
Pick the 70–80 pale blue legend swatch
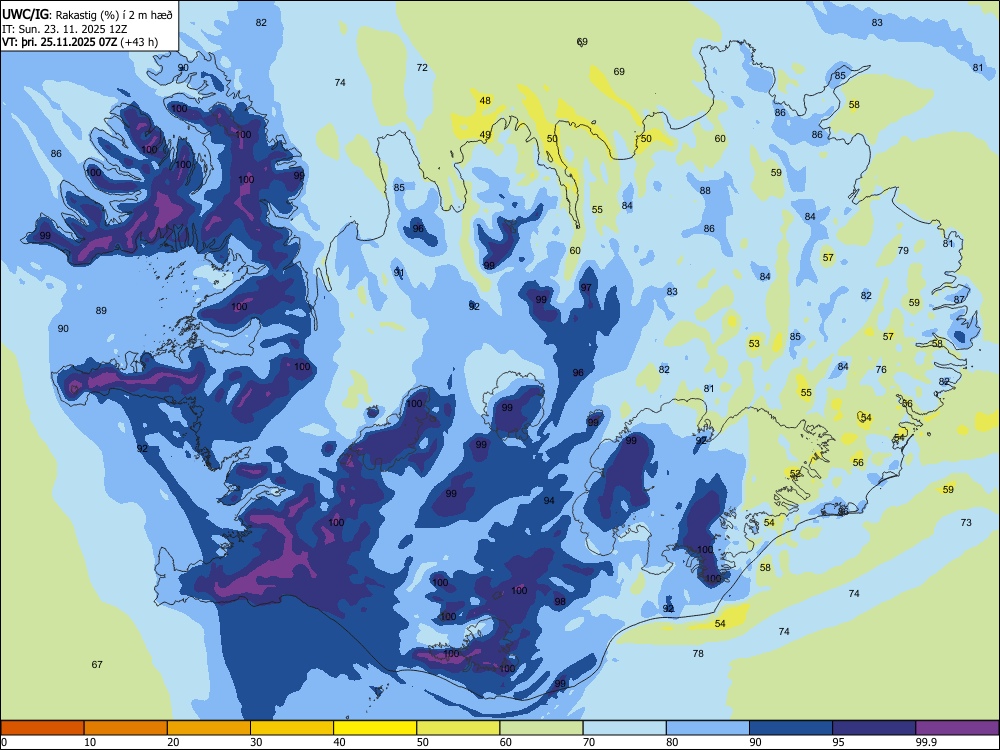[624, 728]
